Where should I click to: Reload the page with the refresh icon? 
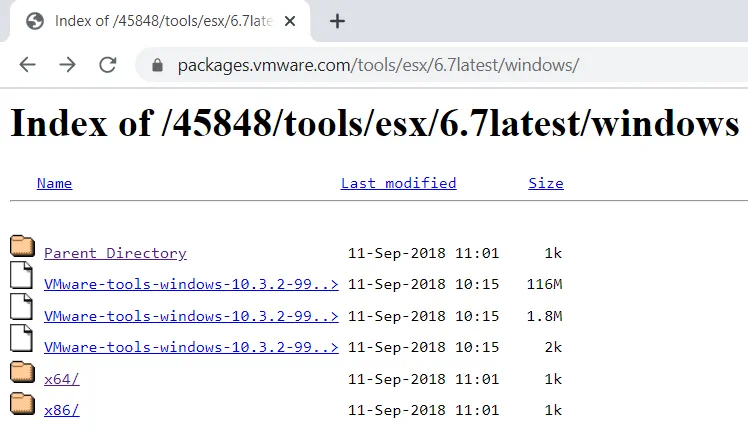(108, 64)
